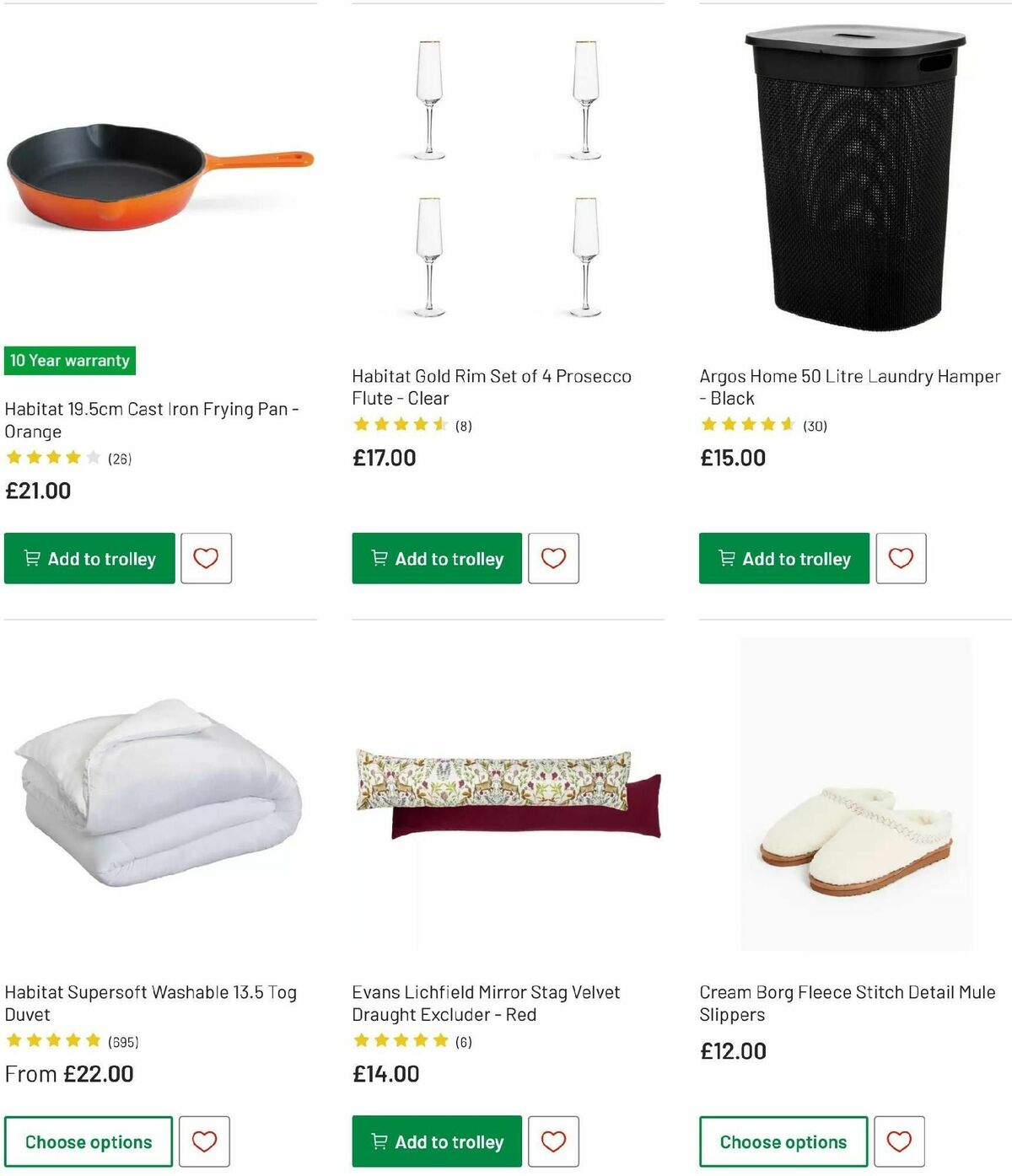Click the heart icon beside prosecco flutes

tap(552, 557)
